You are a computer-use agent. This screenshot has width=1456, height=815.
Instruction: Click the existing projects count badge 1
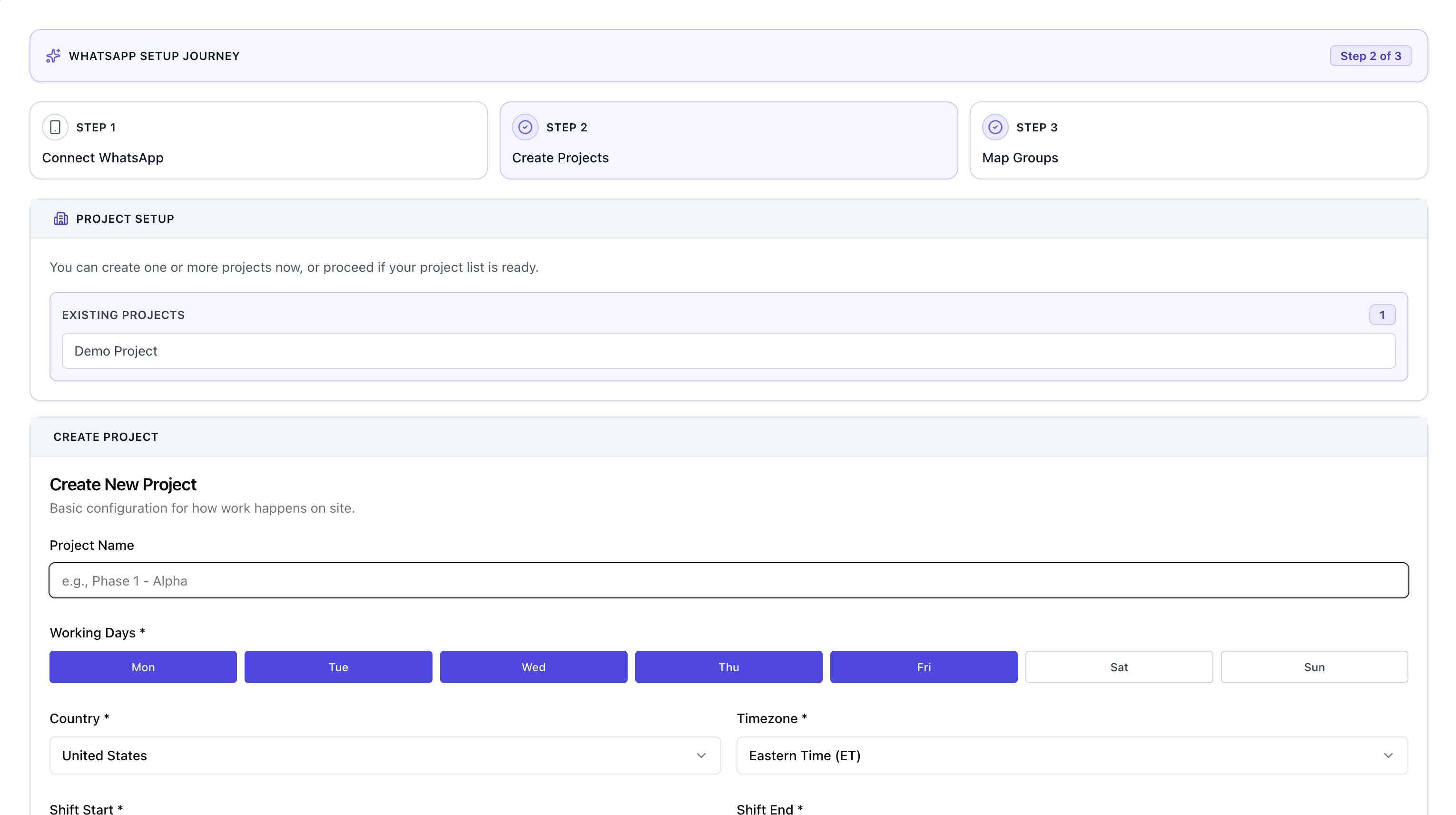(x=1383, y=315)
